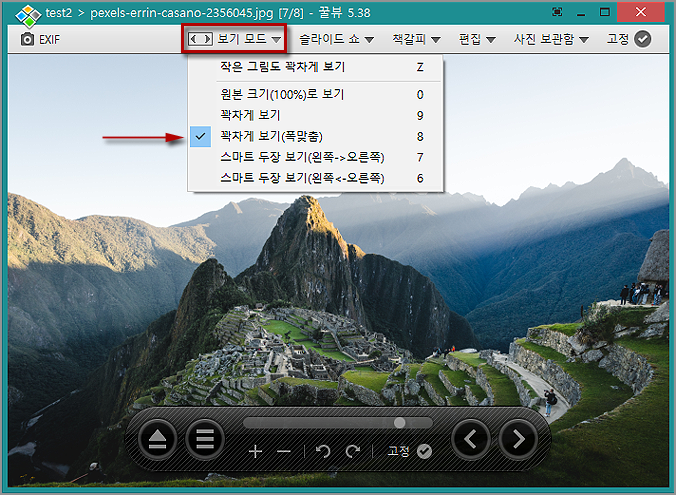Click the eject/open file button
The image size is (676, 495).
pos(157,439)
